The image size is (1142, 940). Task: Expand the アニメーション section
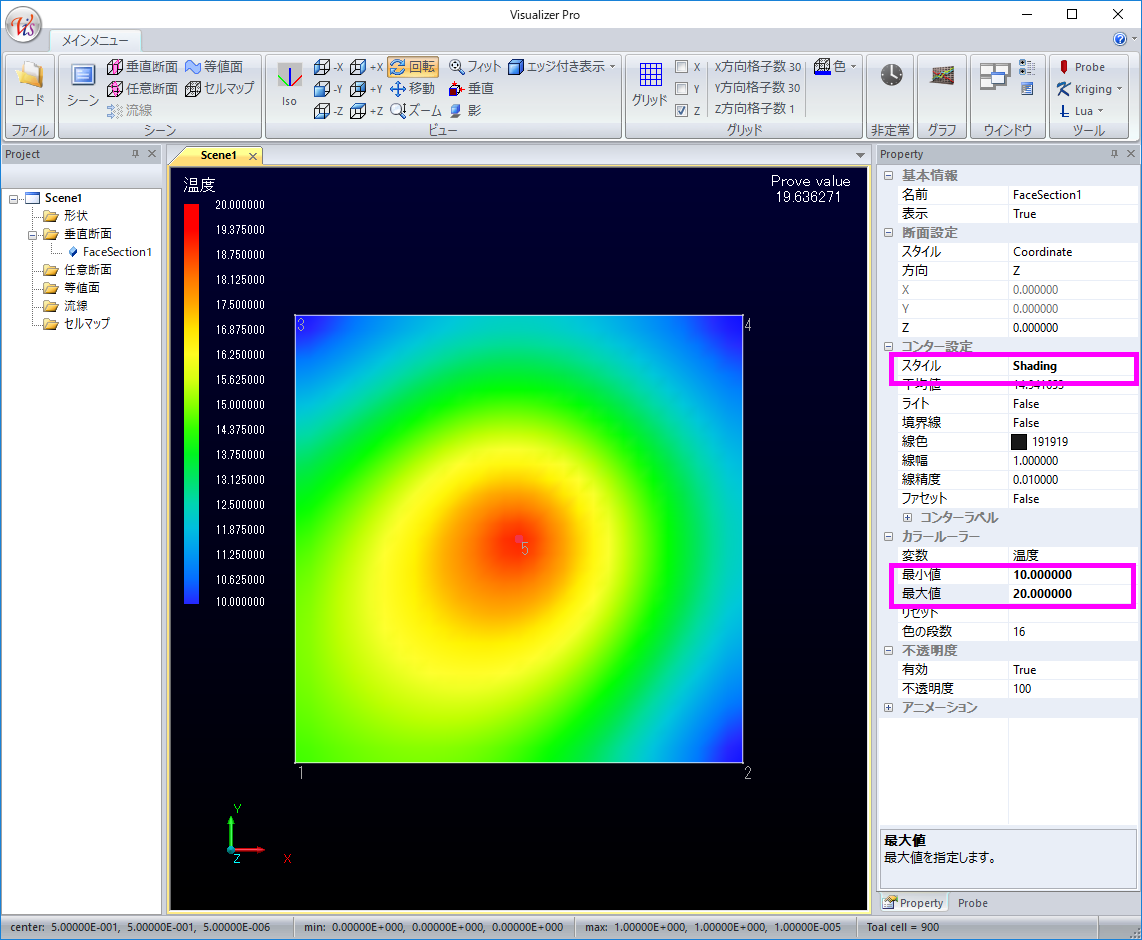click(x=889, y=708)
